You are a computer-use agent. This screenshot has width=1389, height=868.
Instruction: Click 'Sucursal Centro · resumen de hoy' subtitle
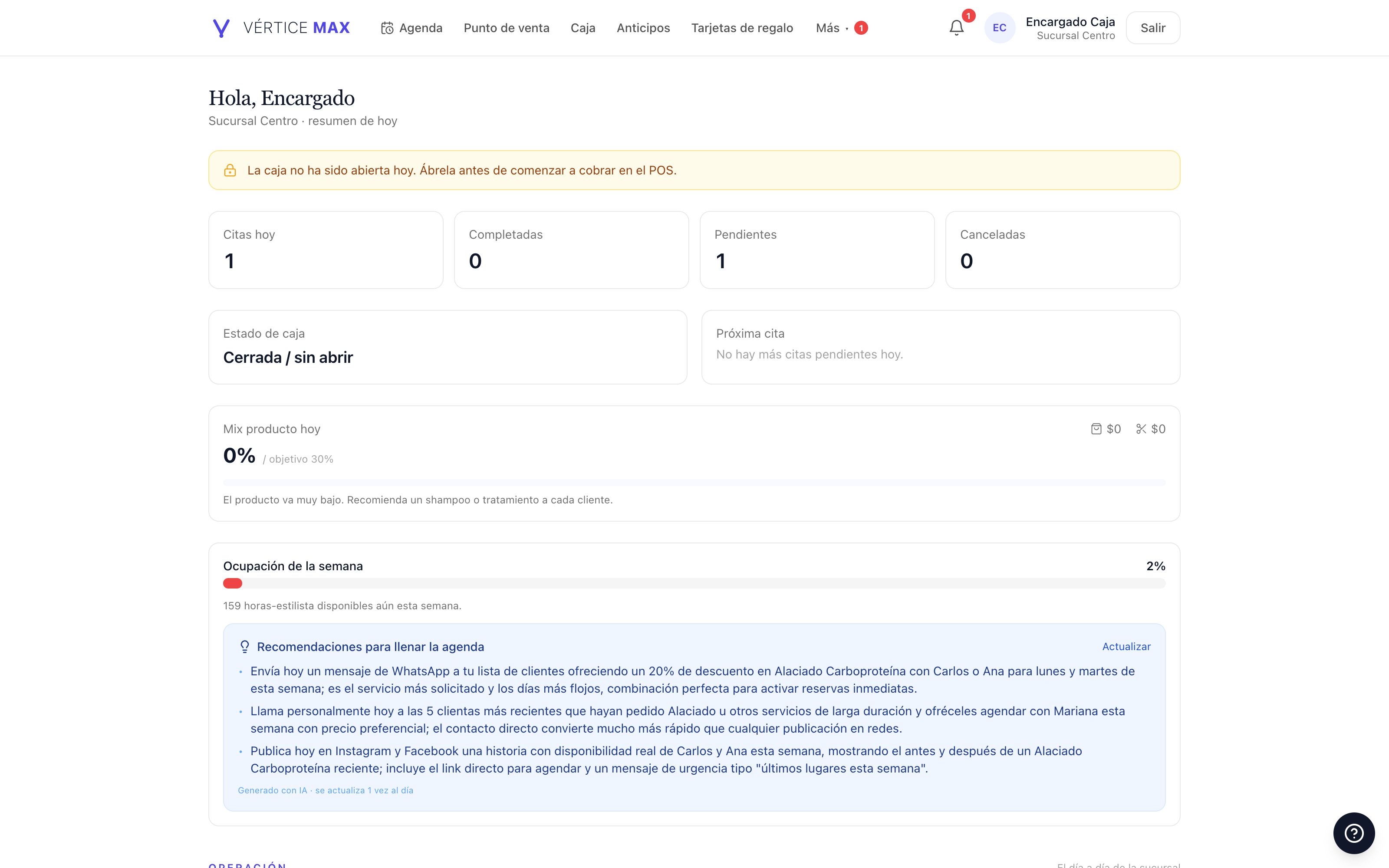pyautogui.click(x=303, y=121)
